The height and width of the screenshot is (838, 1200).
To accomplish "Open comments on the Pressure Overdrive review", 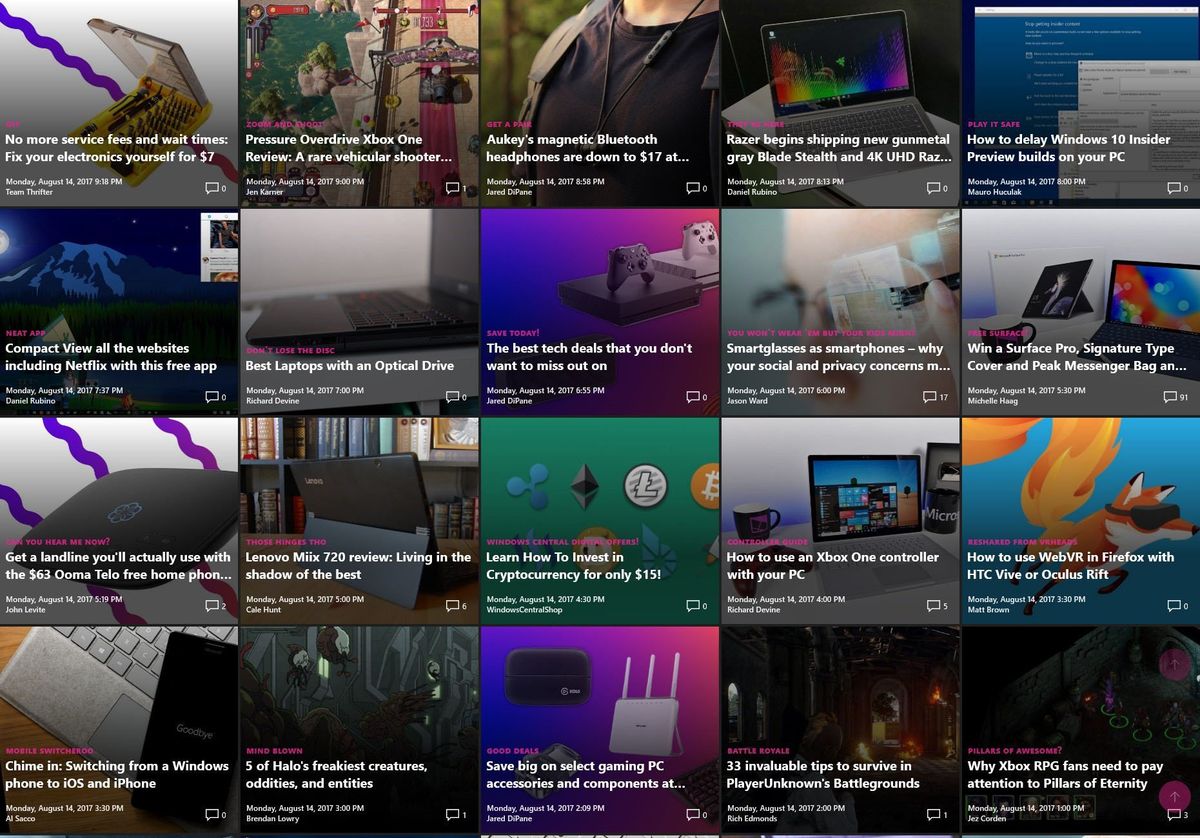I will pos(453,187).
